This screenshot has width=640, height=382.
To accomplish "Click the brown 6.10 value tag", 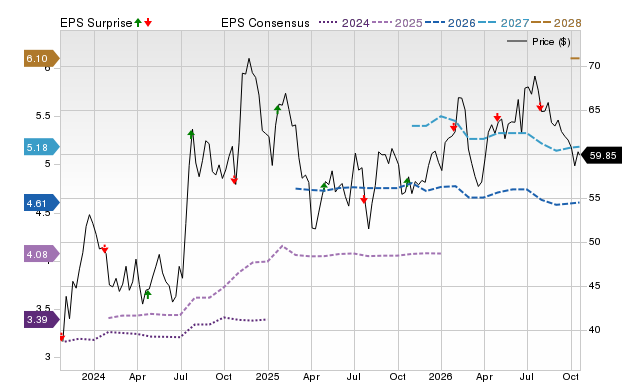I will pyautogui.click(x=42, y=59).
